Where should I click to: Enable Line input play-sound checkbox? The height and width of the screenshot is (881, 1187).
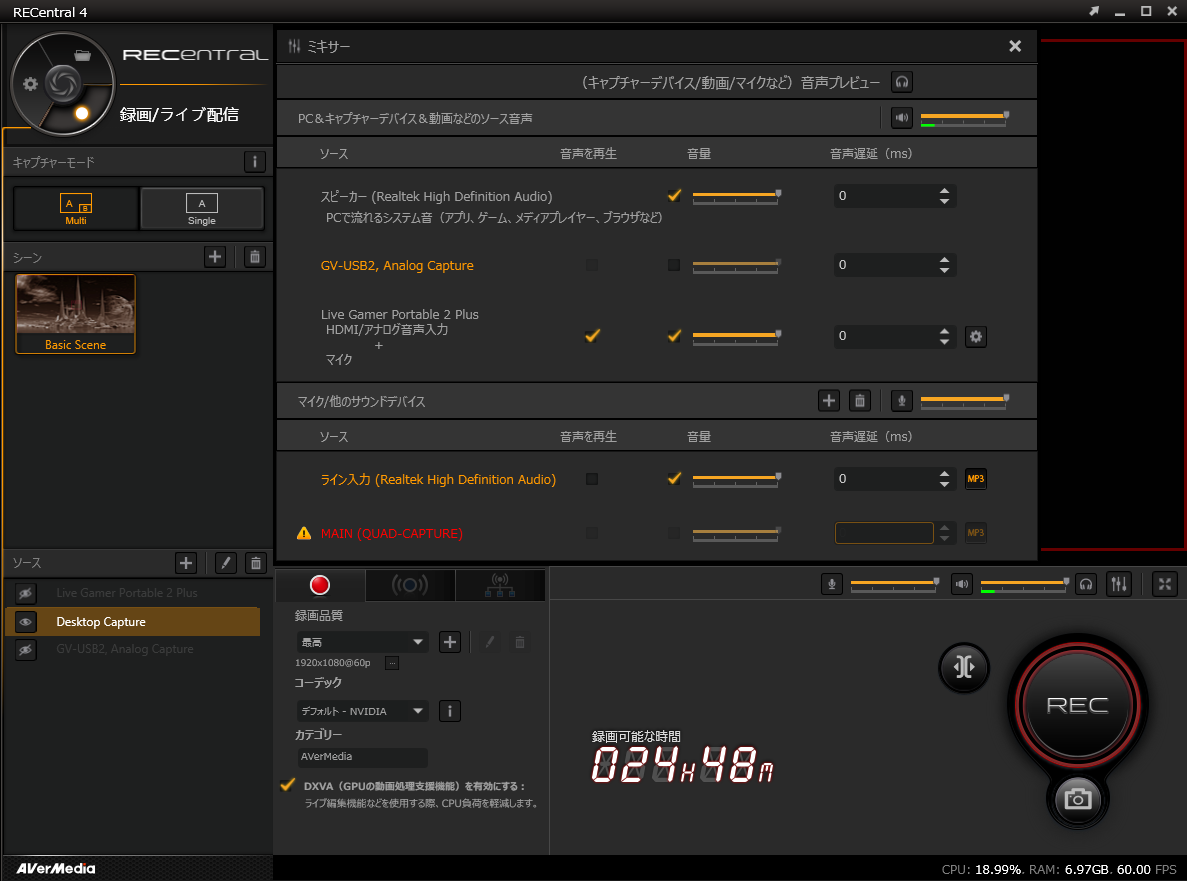point(592,479)
